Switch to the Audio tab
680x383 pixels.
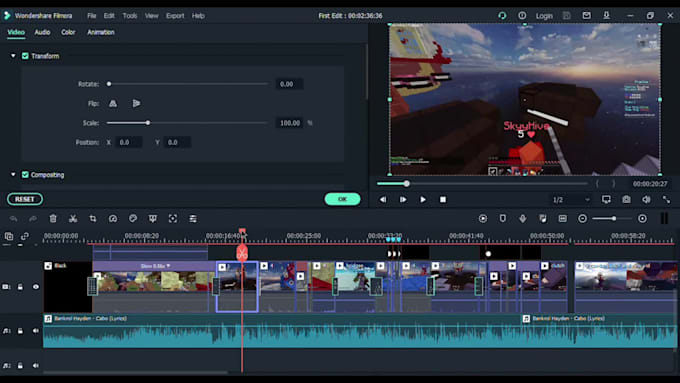click(42, 32)
